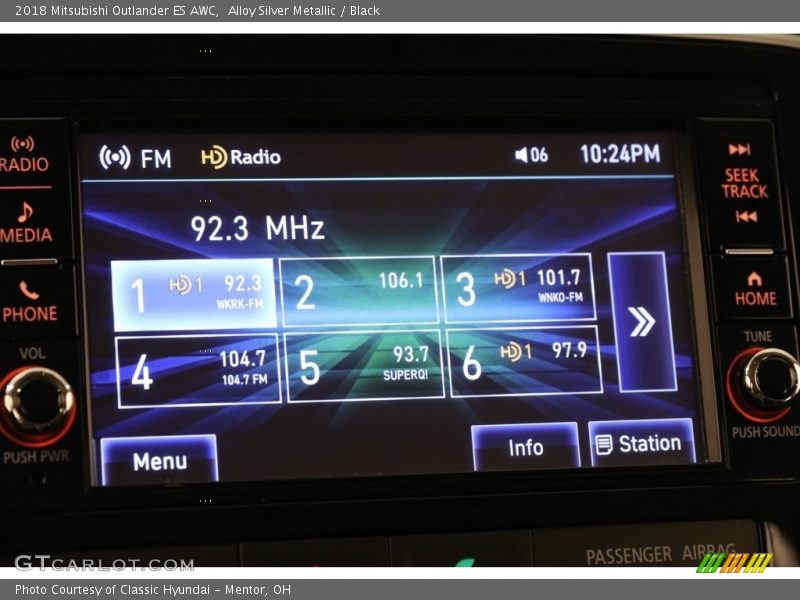Select preset 3 WNKO-FM 101.7
This screenshot has height=600, width=800.
518,288
